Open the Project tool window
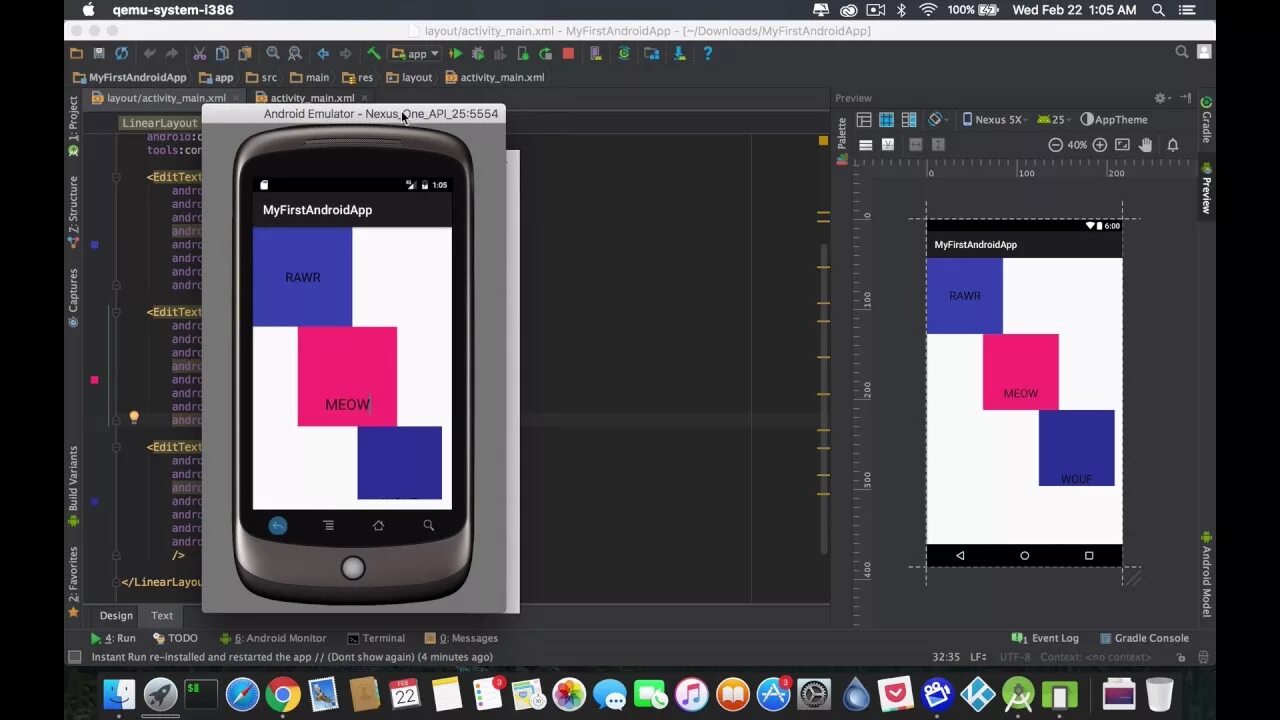Image resolution: width=1280 pixels, height=720 pixels. click(x=73, y=125)
